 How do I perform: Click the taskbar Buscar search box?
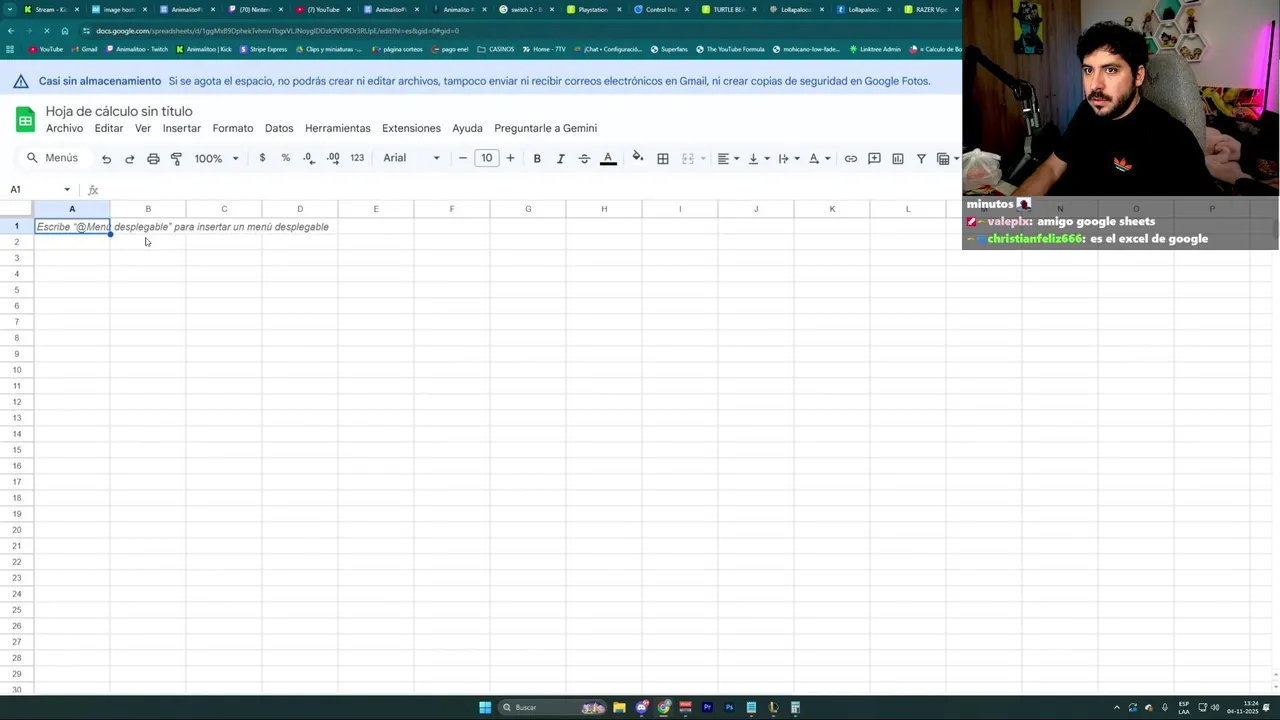tap(553, 707)
